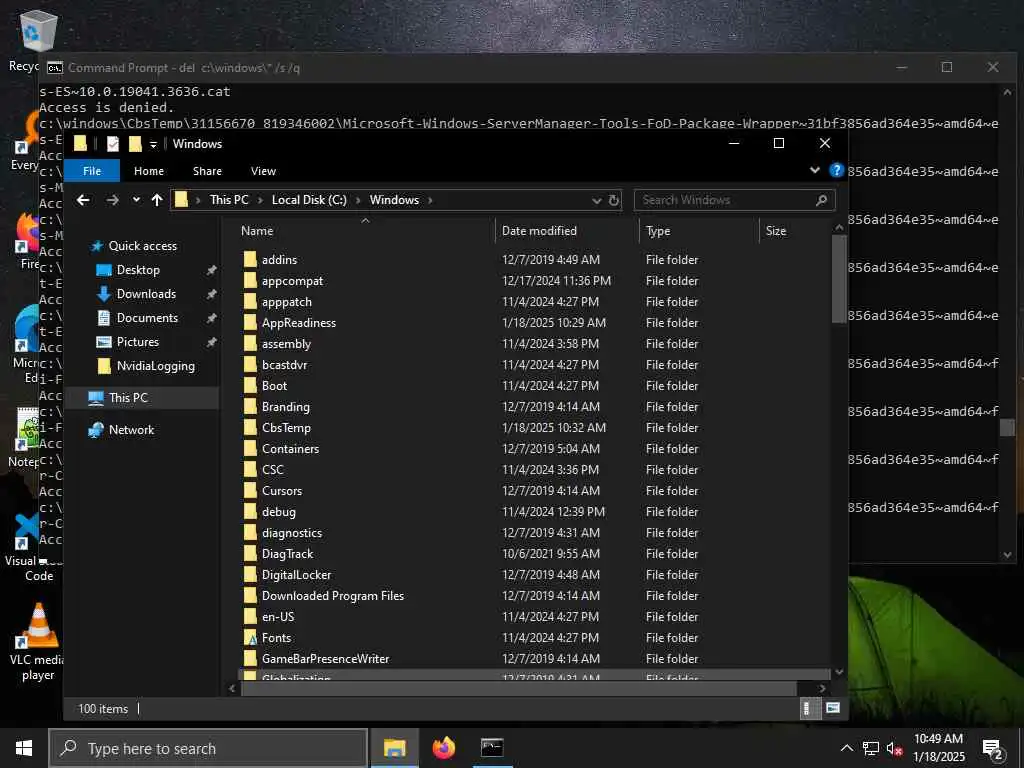Viewport: 1024px width, 768px height.
Task: Select the addins folder icon
Action: click(250, 259)
